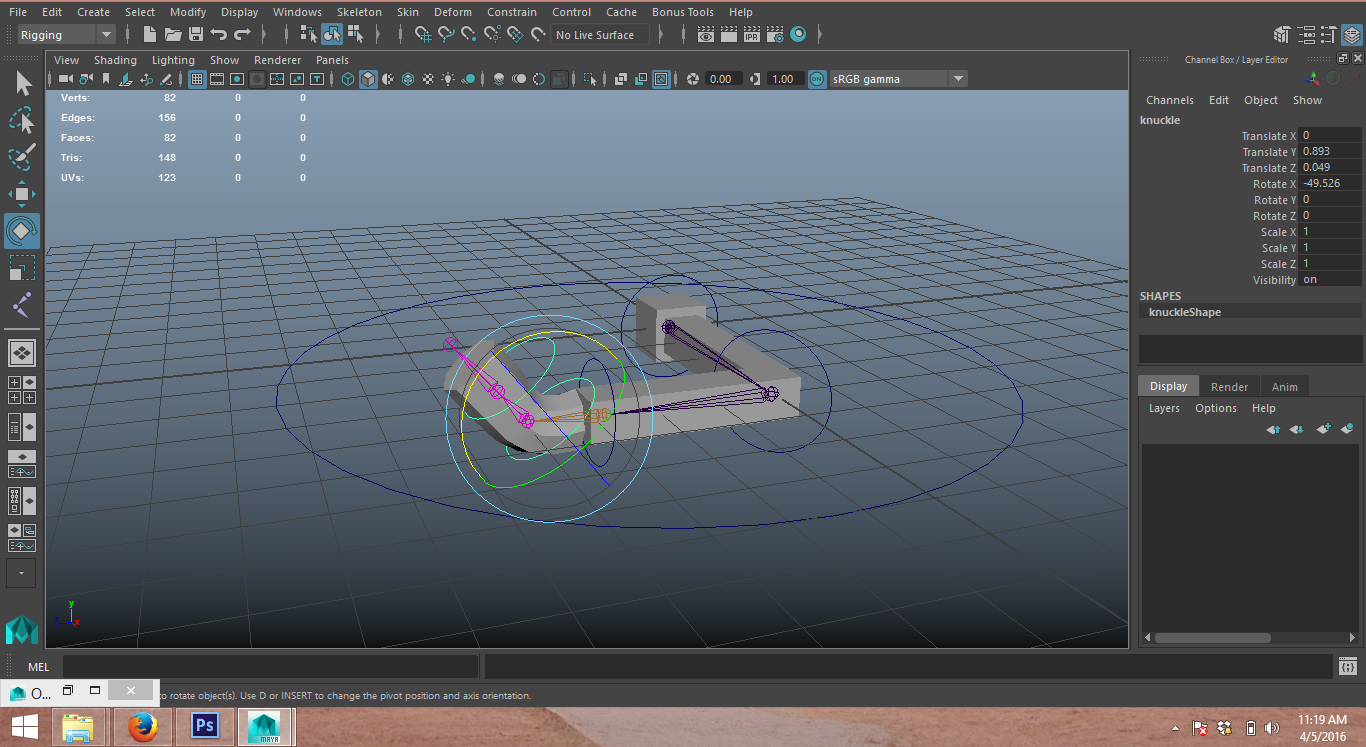This screenshot has height=747, width=1366.
Task: Start IPR render
Action: (x=752, y=35)
